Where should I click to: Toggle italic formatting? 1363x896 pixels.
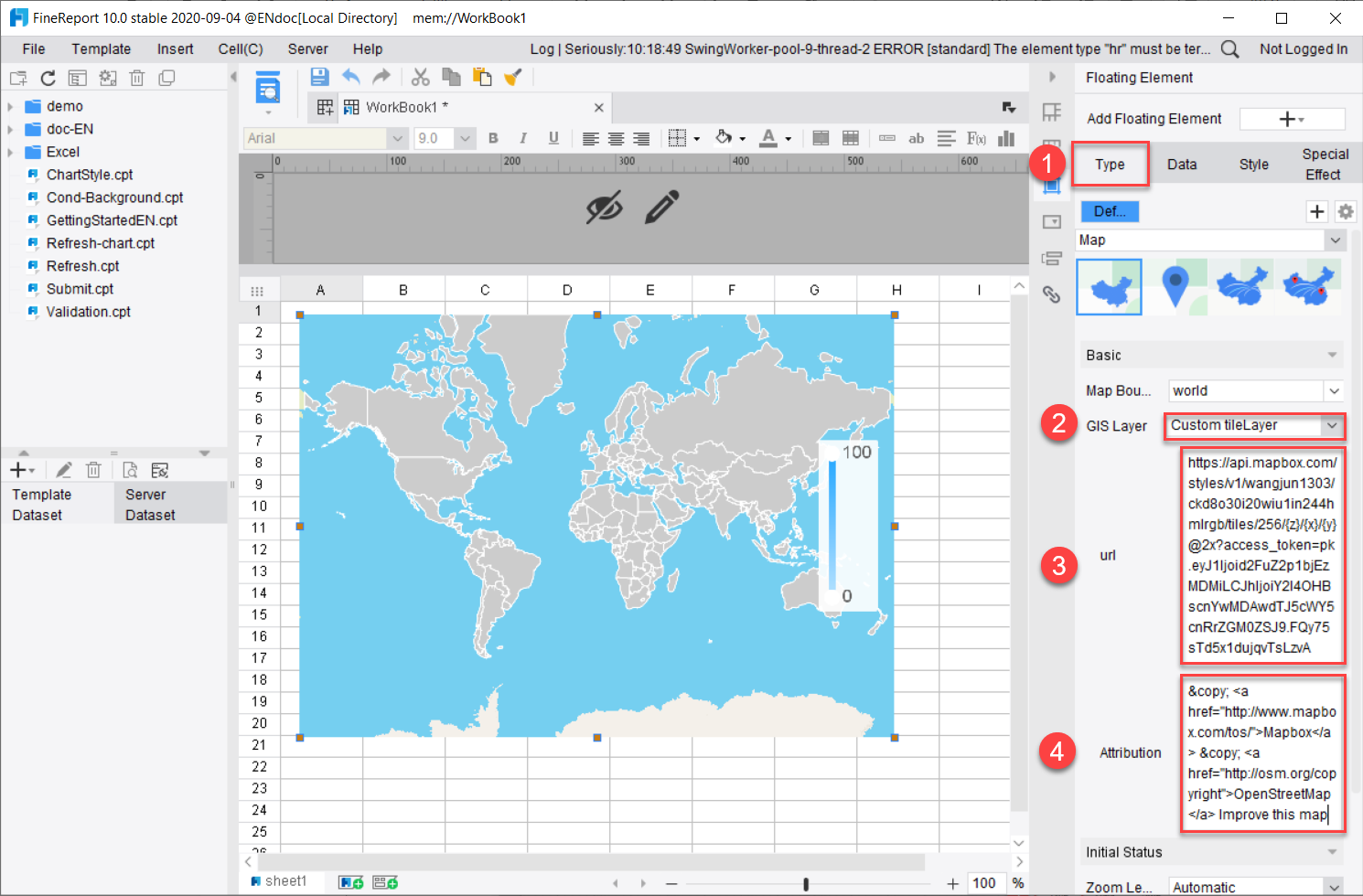[522, 138]
